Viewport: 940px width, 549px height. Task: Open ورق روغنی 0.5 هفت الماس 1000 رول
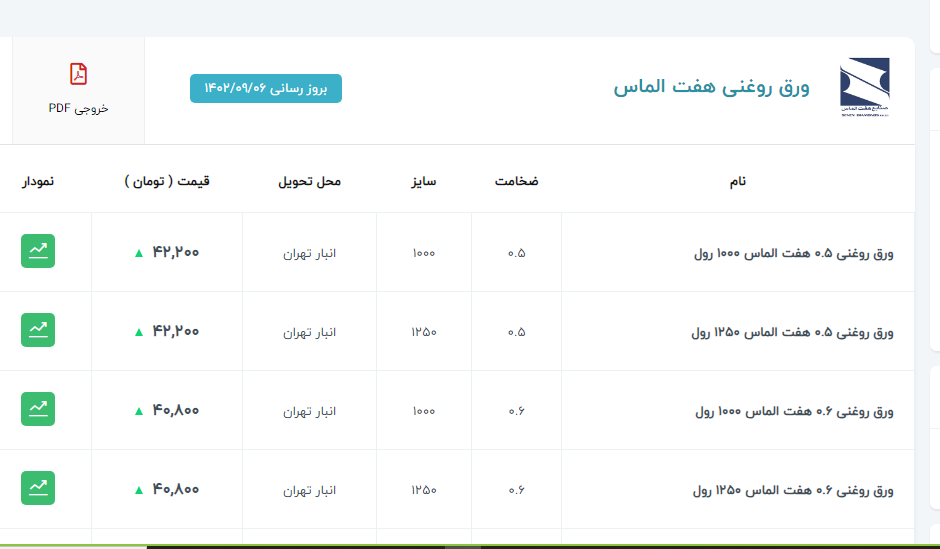pyautogui.click(x=793, y=253)
